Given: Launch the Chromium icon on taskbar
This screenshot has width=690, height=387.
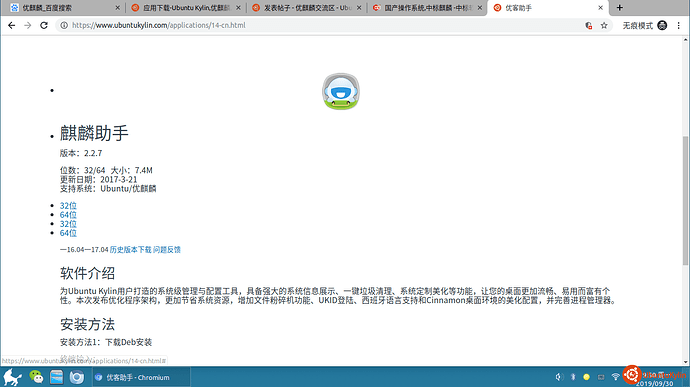Looking at the screenshot, I should pyautogui.click(x=77, y=377).
